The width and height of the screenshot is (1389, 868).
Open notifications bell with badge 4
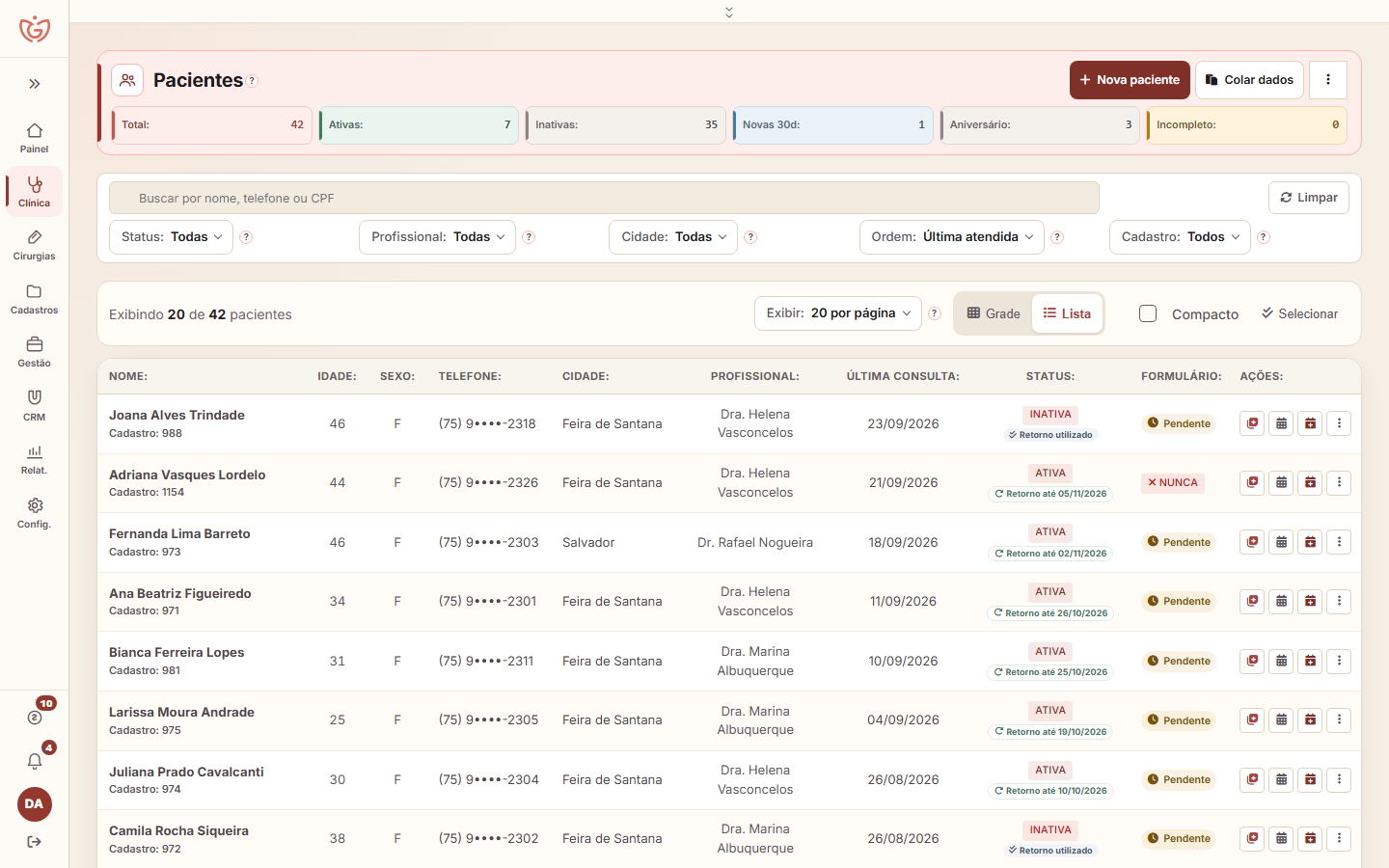[x=35, y=761]
